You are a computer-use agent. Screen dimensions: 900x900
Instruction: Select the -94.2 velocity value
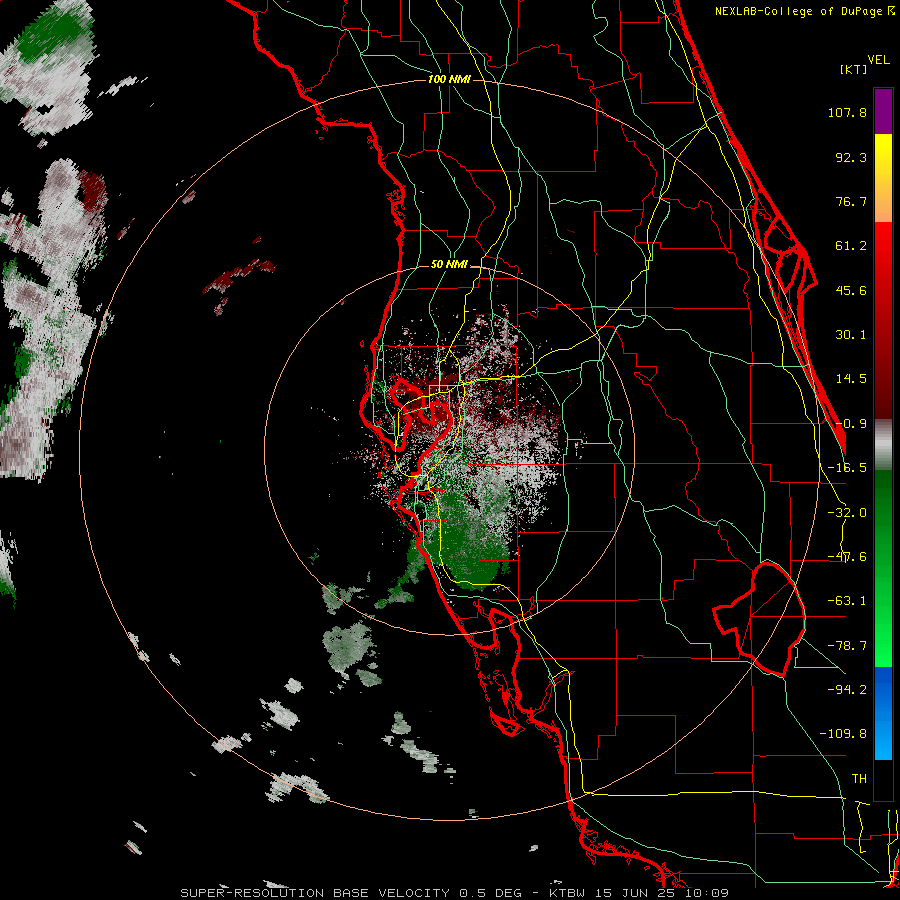click(x=847, y=690)
